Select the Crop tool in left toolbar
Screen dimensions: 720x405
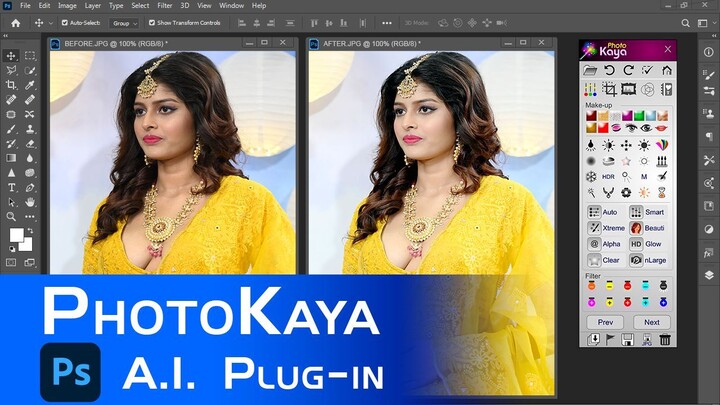pyautogui.click(x=11, y=85)
